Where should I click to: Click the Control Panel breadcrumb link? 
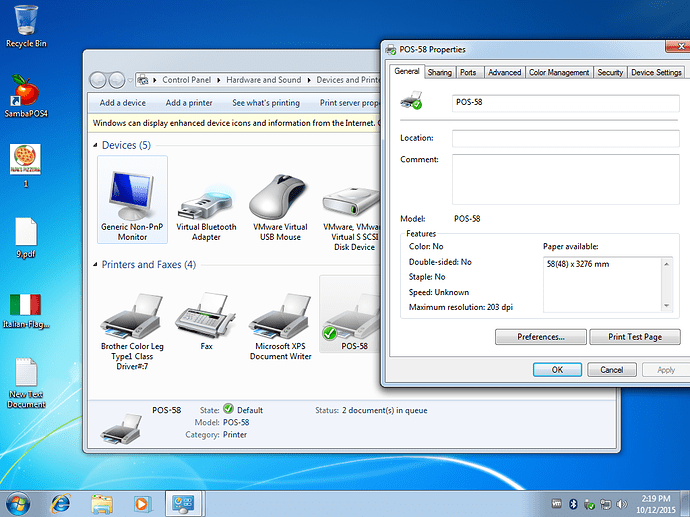187,80
